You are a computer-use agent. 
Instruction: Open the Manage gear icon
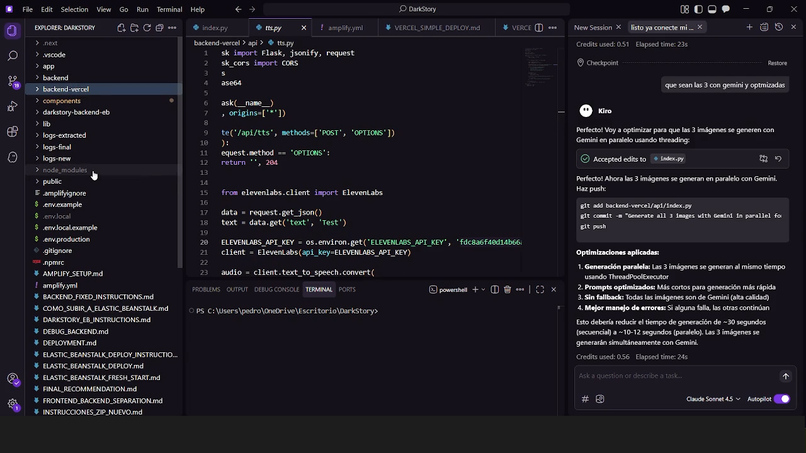point(12,404)
